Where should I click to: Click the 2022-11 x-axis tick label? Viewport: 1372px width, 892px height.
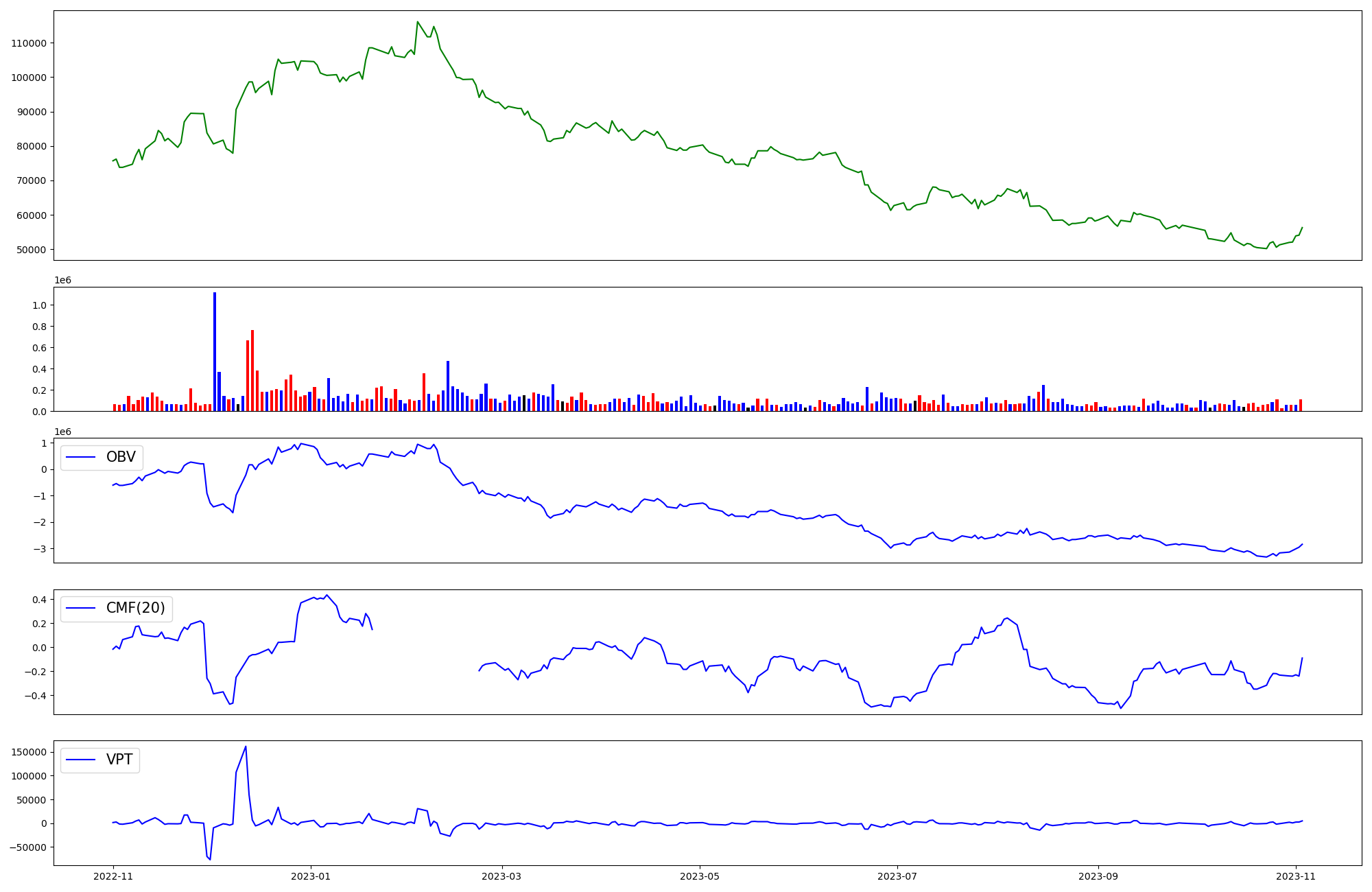click(113, 876)
